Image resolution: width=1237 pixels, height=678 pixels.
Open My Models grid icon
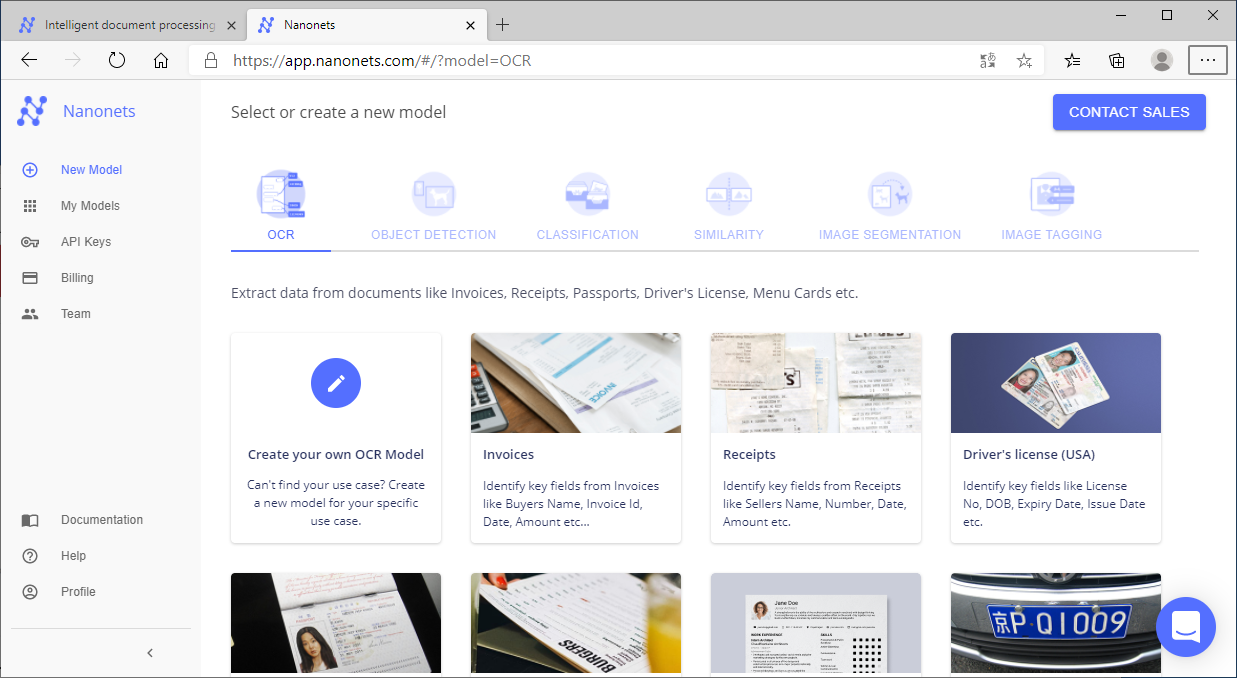point(30,206)
